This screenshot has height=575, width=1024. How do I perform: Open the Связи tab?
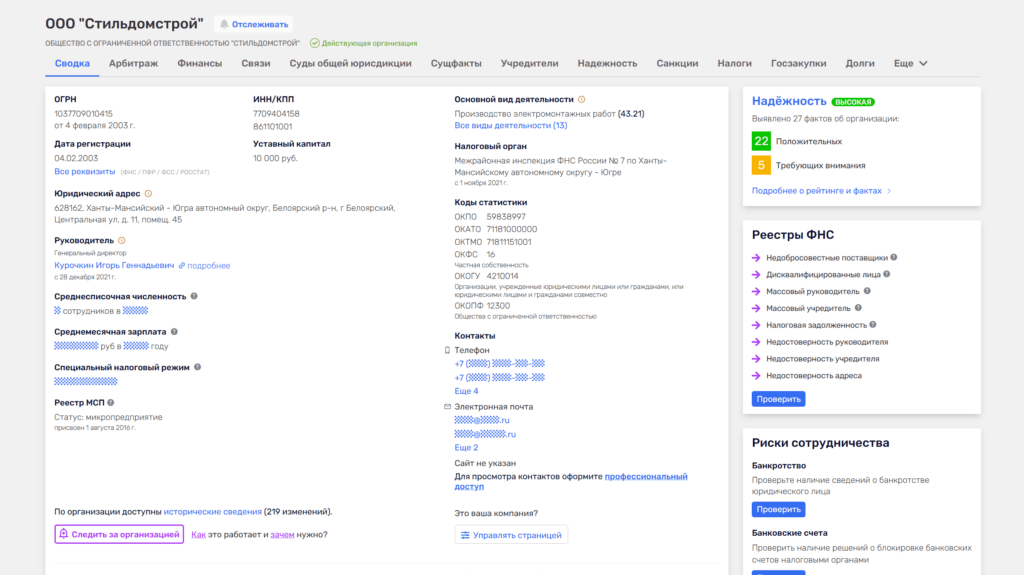pyautogui.click(x=256, y=63)
